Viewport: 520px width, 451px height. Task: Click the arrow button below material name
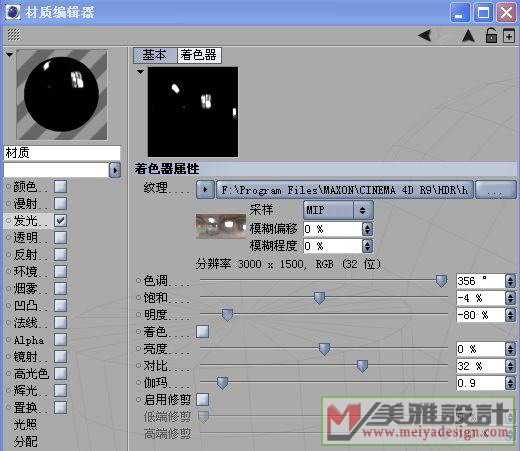tap(115, 170)
